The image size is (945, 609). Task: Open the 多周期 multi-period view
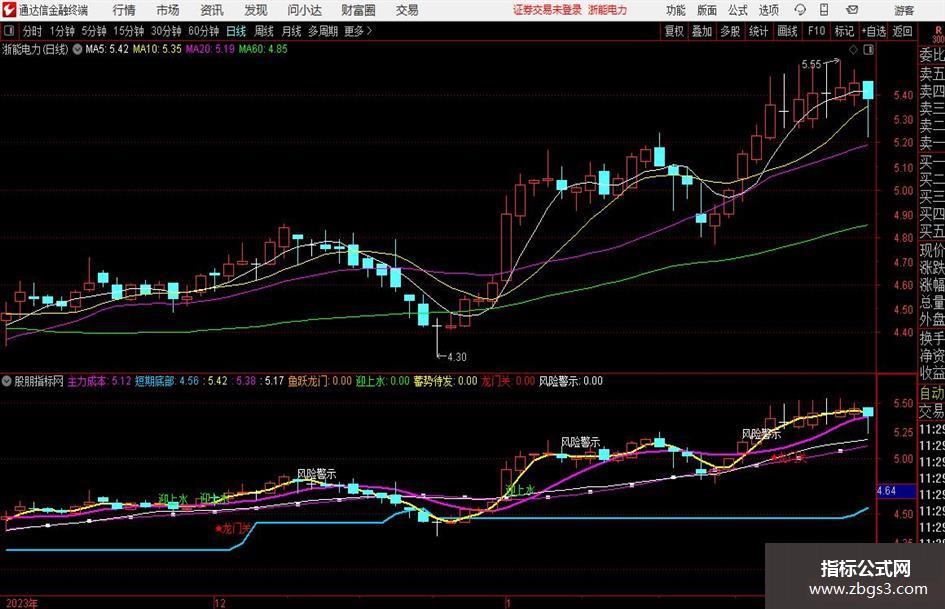(x=323, y=31)
